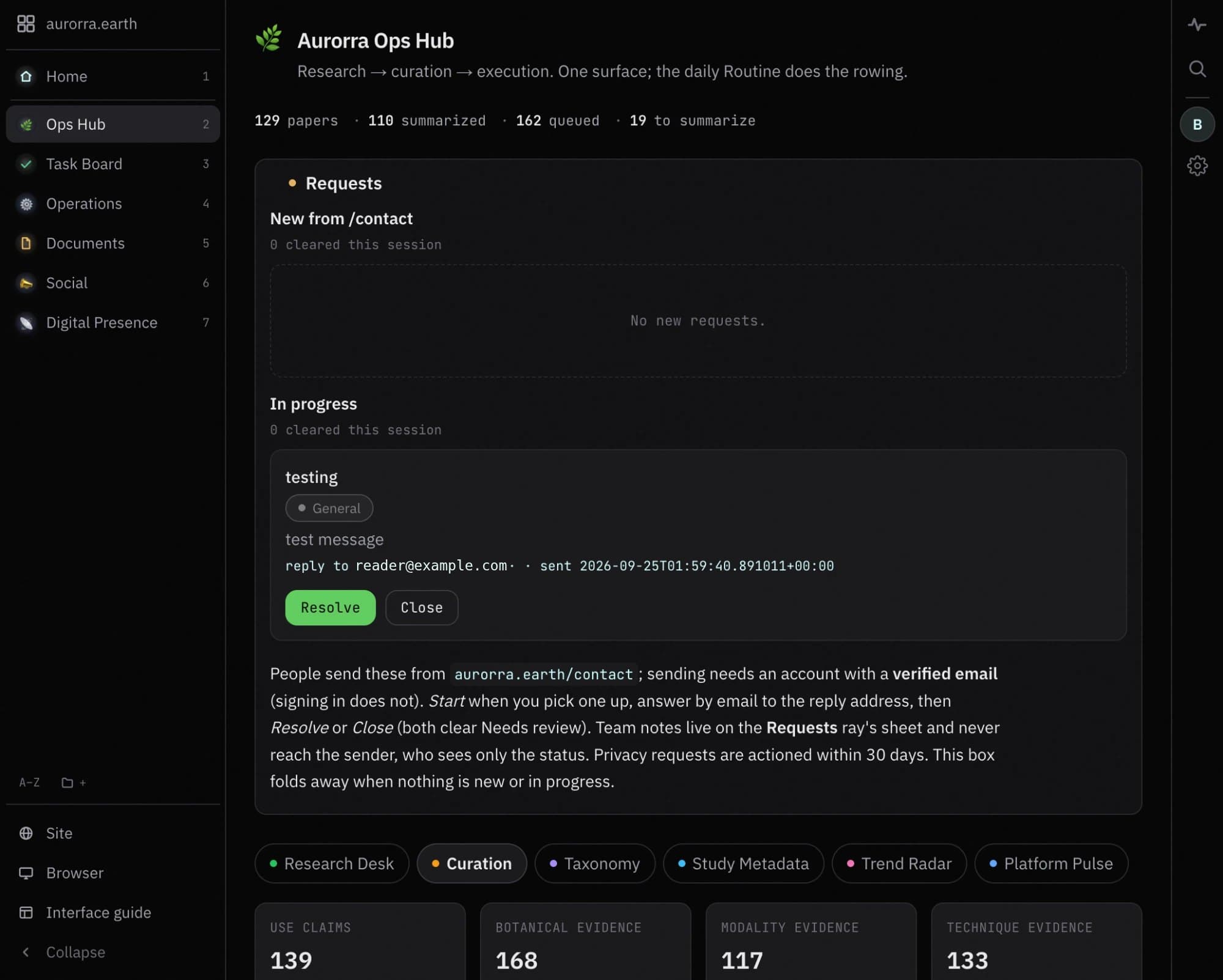Click the Aurorra Ops Hub leaf logo

[268, 39]
